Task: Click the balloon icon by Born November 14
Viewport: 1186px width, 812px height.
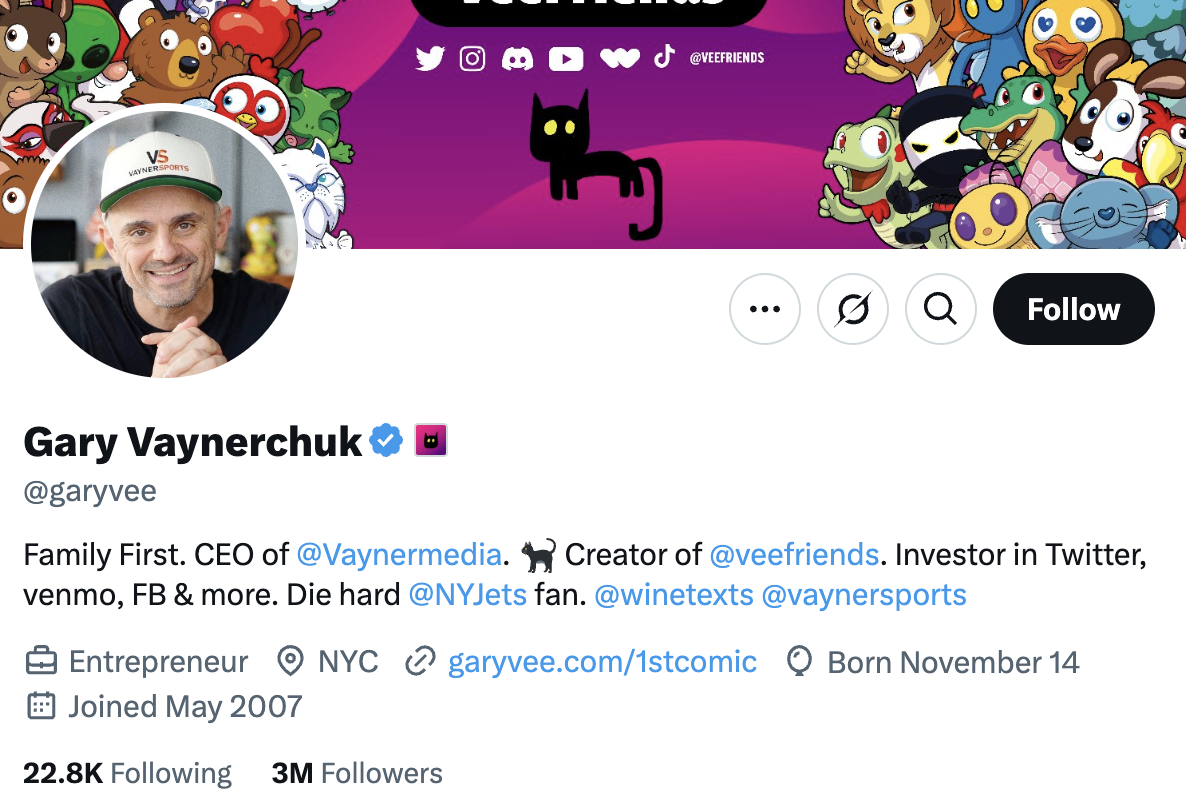Action: click(x=798, y=661)
